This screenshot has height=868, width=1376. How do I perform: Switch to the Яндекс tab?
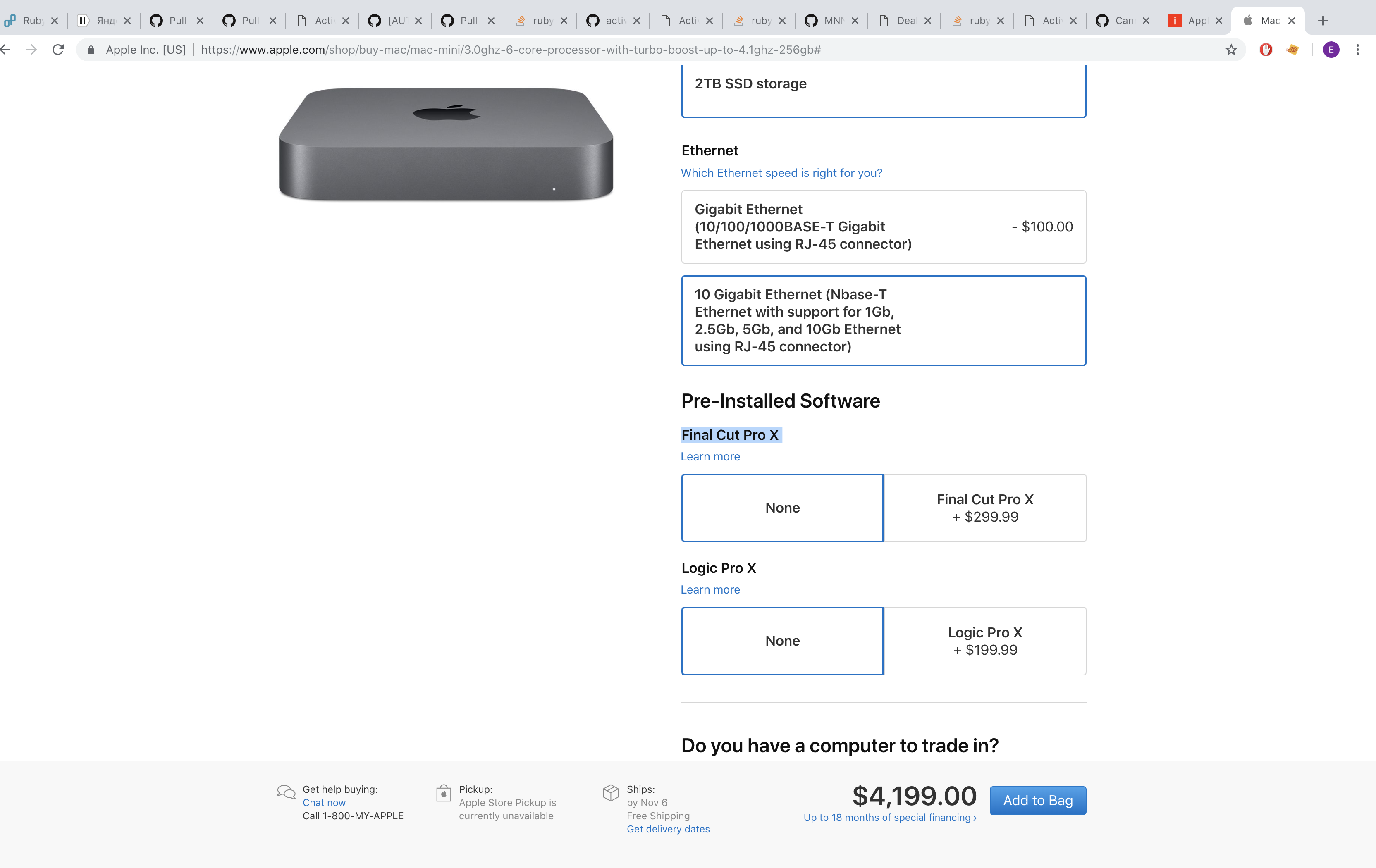(x=104, y=21)
